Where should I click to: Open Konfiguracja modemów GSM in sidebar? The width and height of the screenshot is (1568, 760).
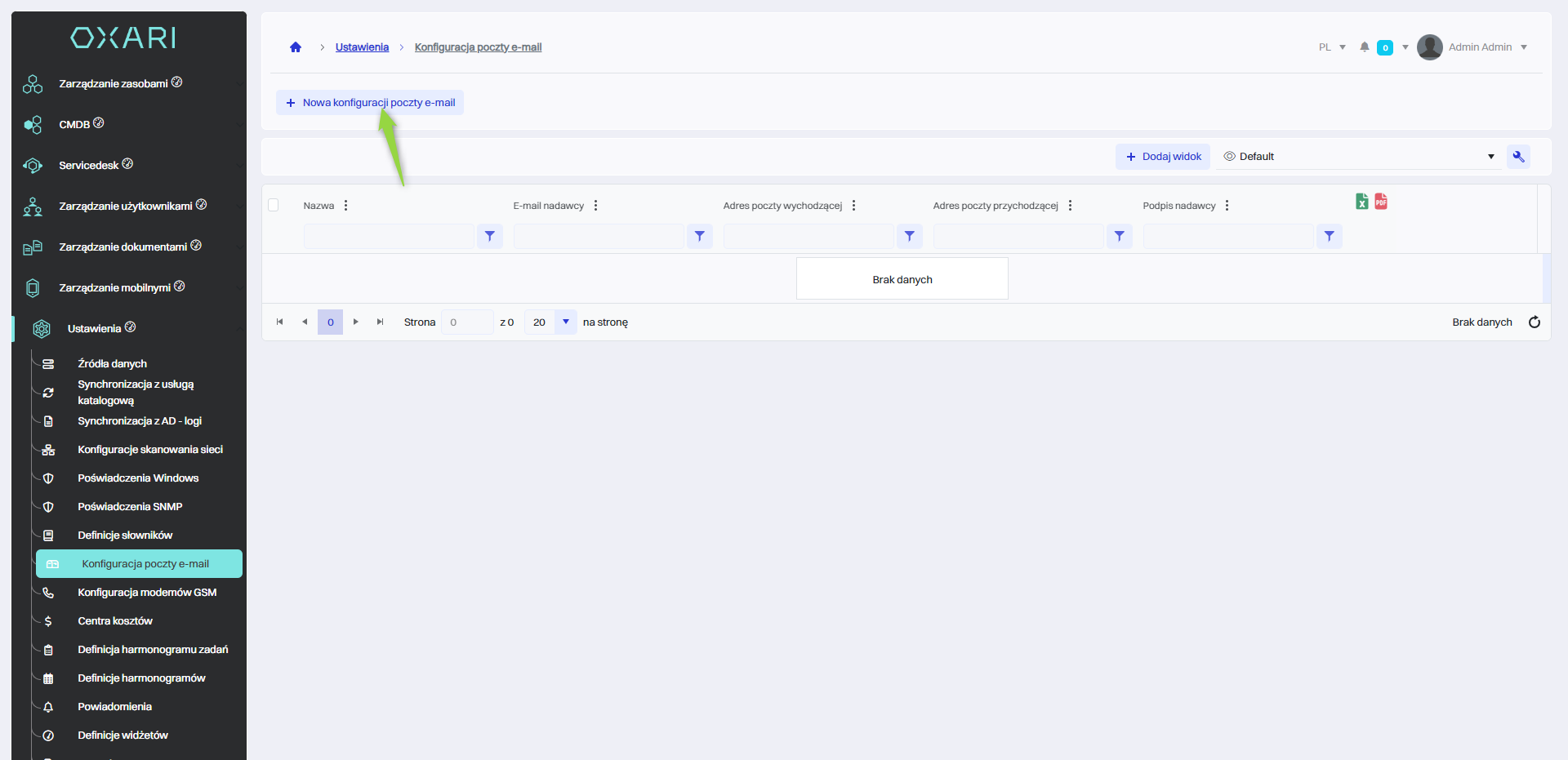[147, 593]
